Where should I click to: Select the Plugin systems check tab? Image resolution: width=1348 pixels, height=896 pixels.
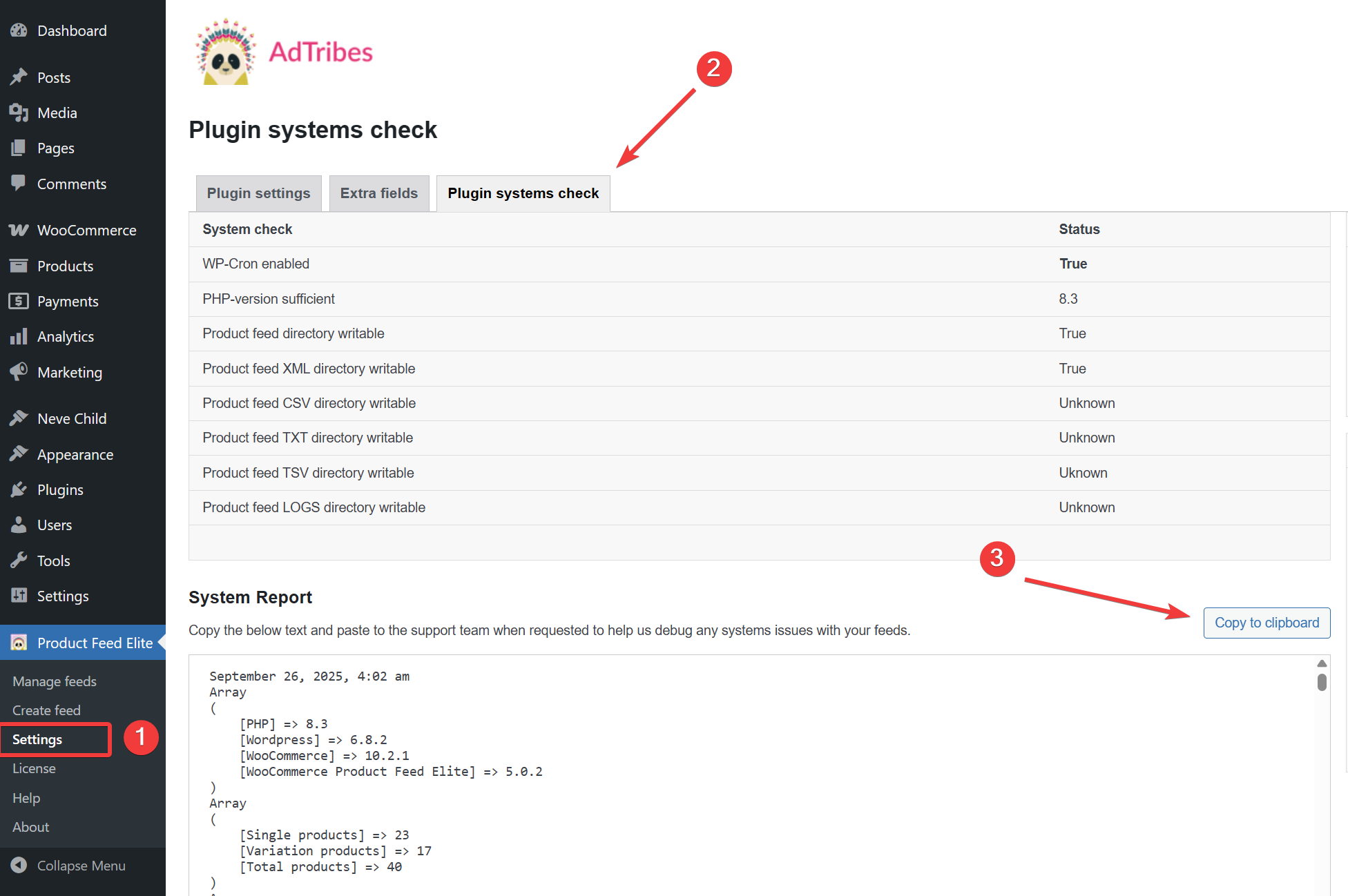tap(523, 193)
